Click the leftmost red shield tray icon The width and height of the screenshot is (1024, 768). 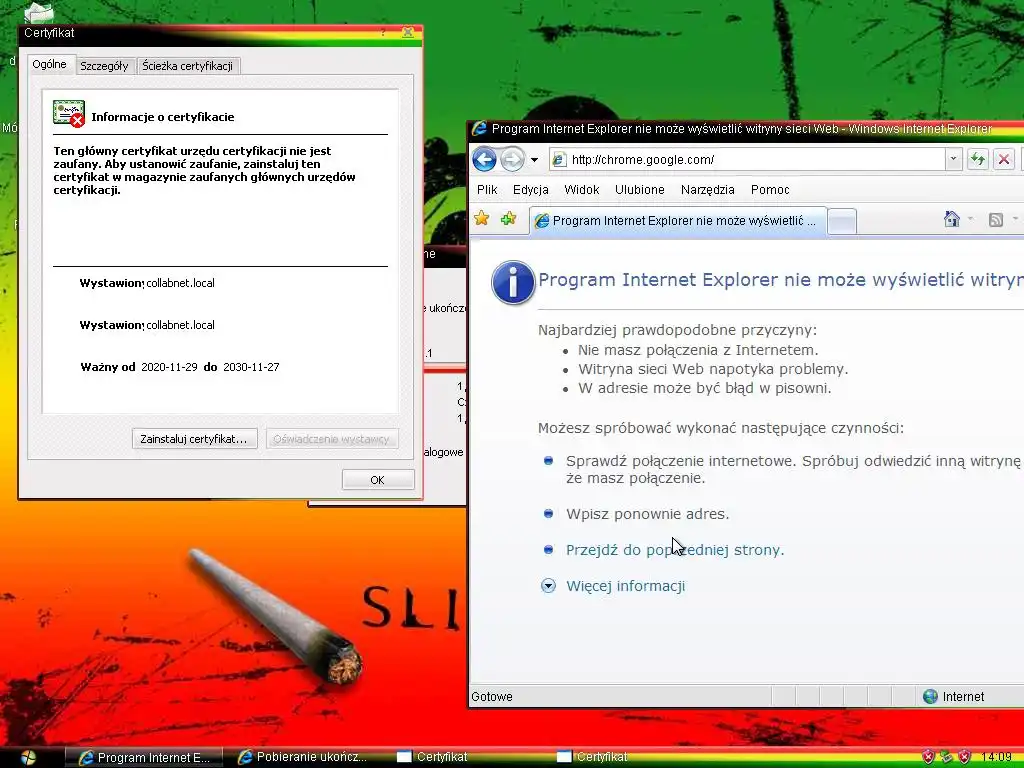coord(927,757)
